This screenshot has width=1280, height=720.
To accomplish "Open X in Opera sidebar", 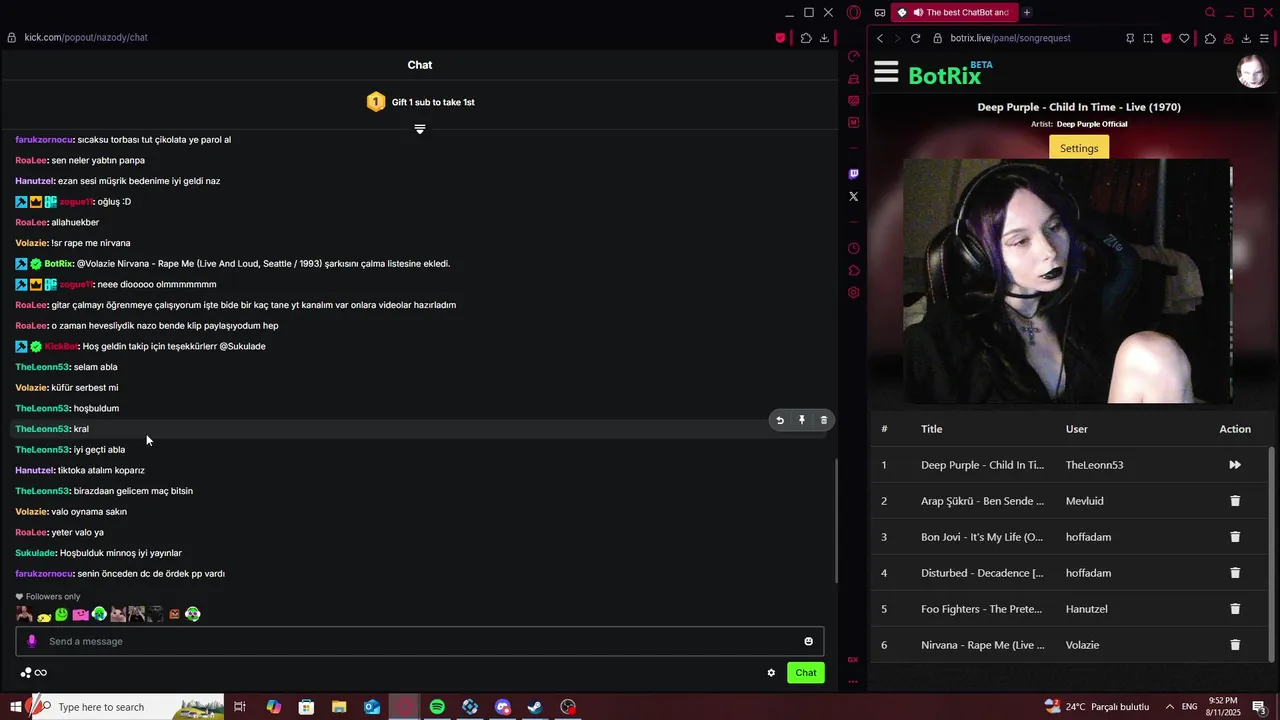I will point(853,197).
